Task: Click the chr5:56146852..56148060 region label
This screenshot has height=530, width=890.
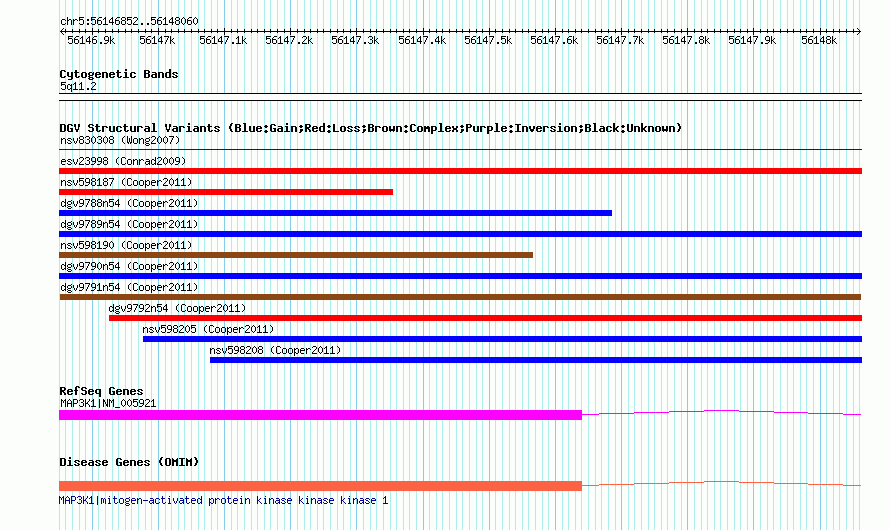Action: 129,21
